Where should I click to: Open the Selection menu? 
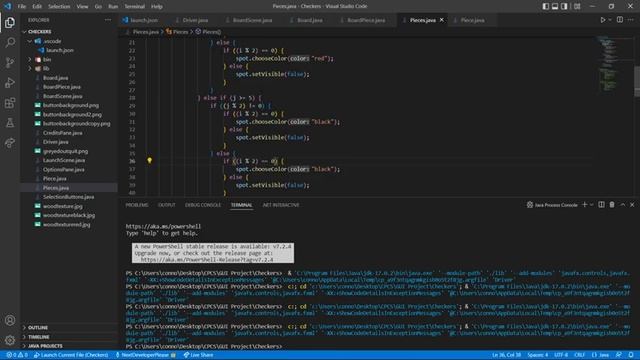click(x=59, y=7)
